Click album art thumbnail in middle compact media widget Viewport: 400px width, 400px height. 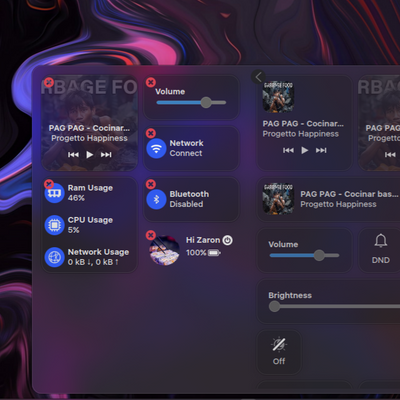(278, 97)
